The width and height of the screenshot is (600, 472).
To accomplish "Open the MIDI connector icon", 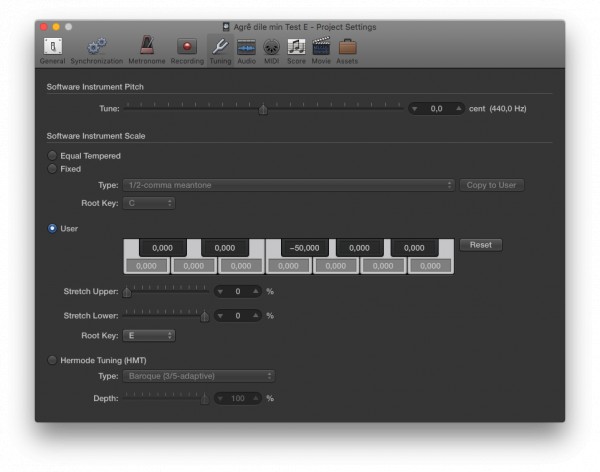I will pos(272,47).
